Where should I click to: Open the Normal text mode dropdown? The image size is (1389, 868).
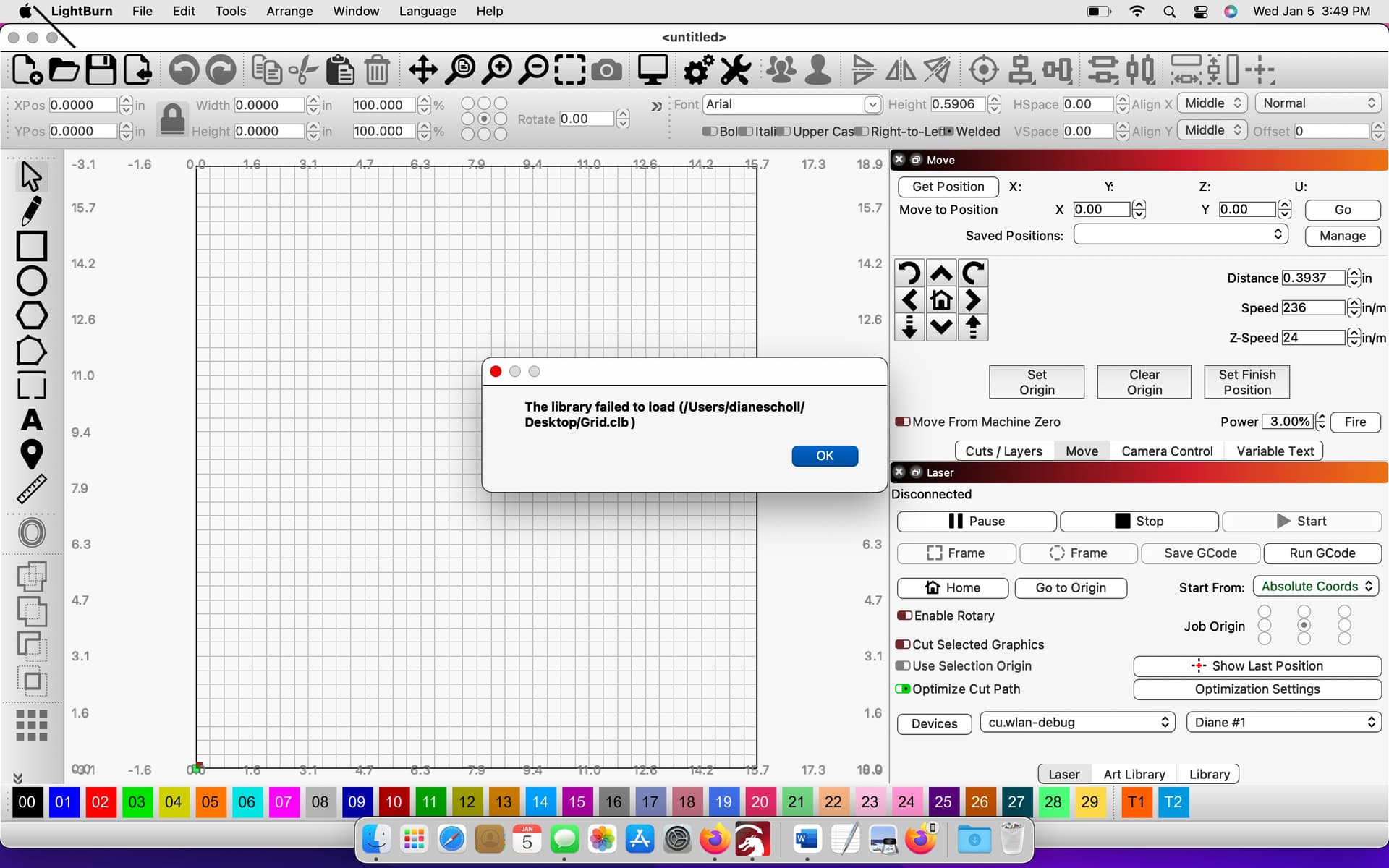pyautogui.click(x=1318, y=103)
